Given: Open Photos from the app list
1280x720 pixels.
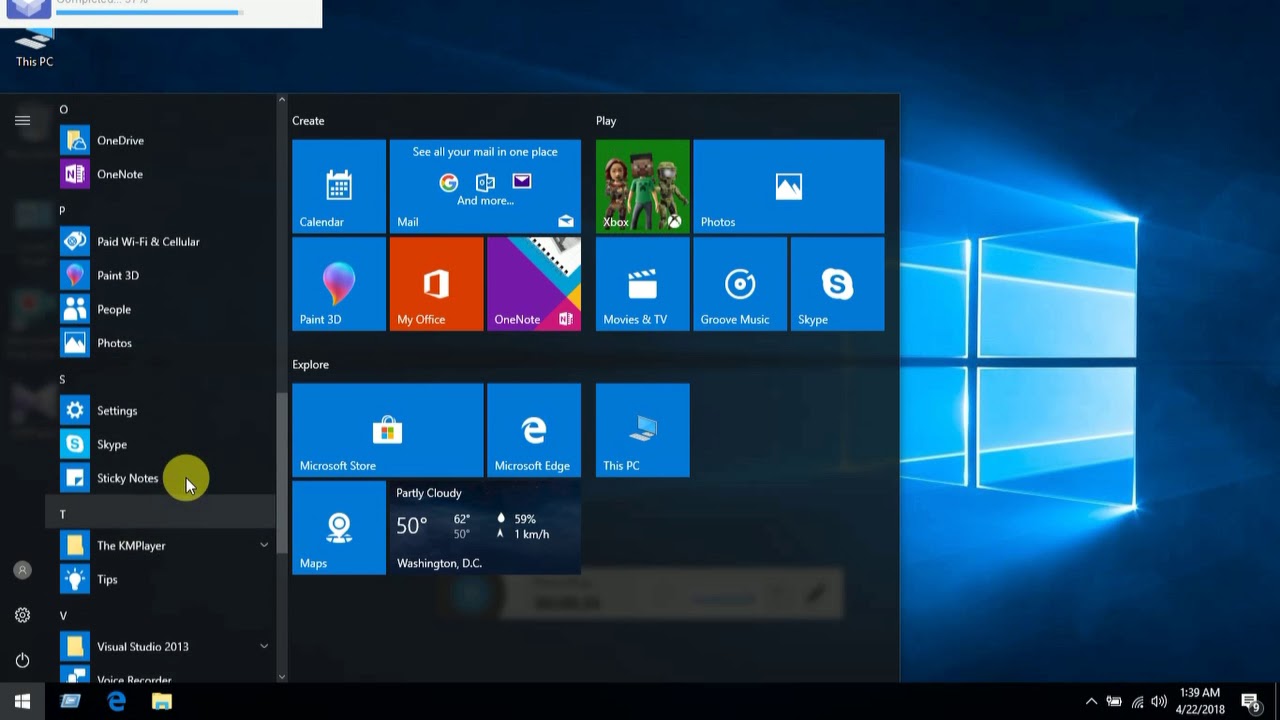Looking at the screenshot, I should click(x=160, y=343).
